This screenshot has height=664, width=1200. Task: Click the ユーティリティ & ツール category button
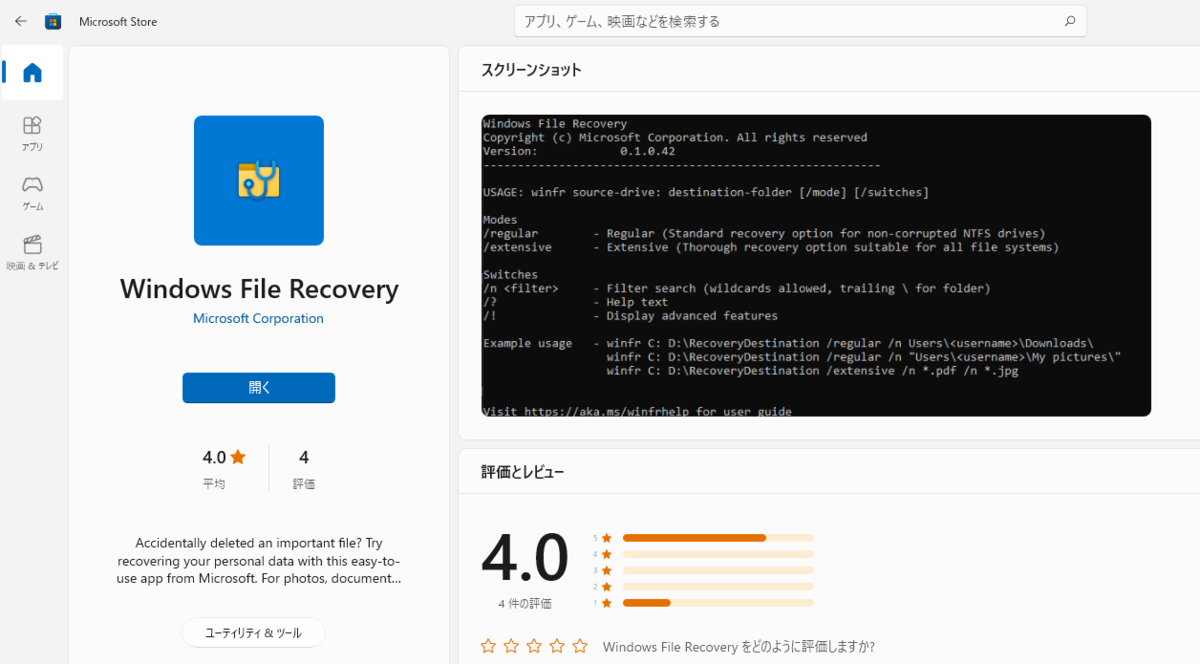point(254,633)
